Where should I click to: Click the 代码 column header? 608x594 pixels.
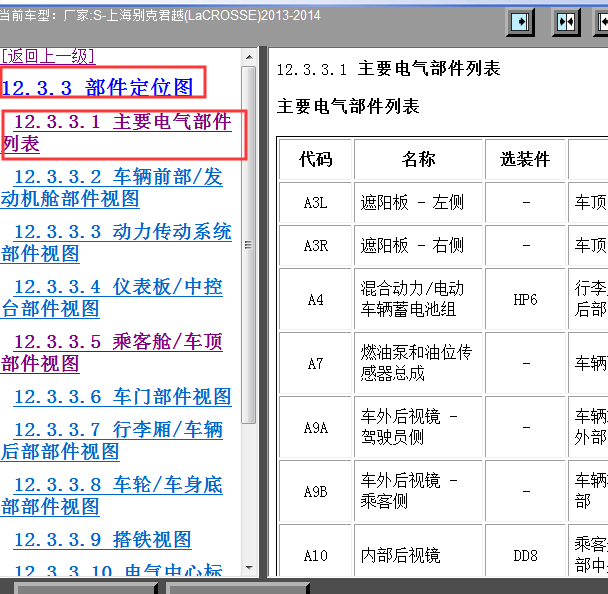pyautogui.click(x=315, y=159)
